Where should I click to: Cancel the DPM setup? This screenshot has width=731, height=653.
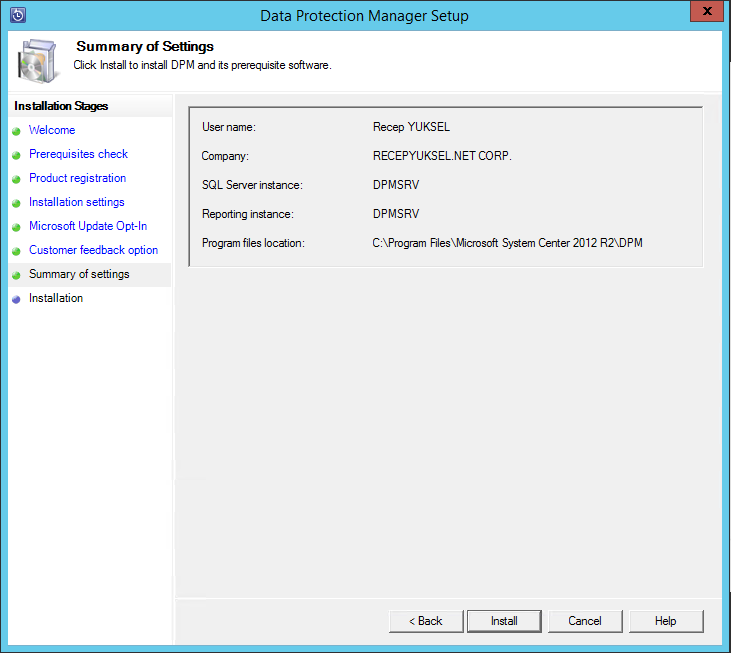585,621
